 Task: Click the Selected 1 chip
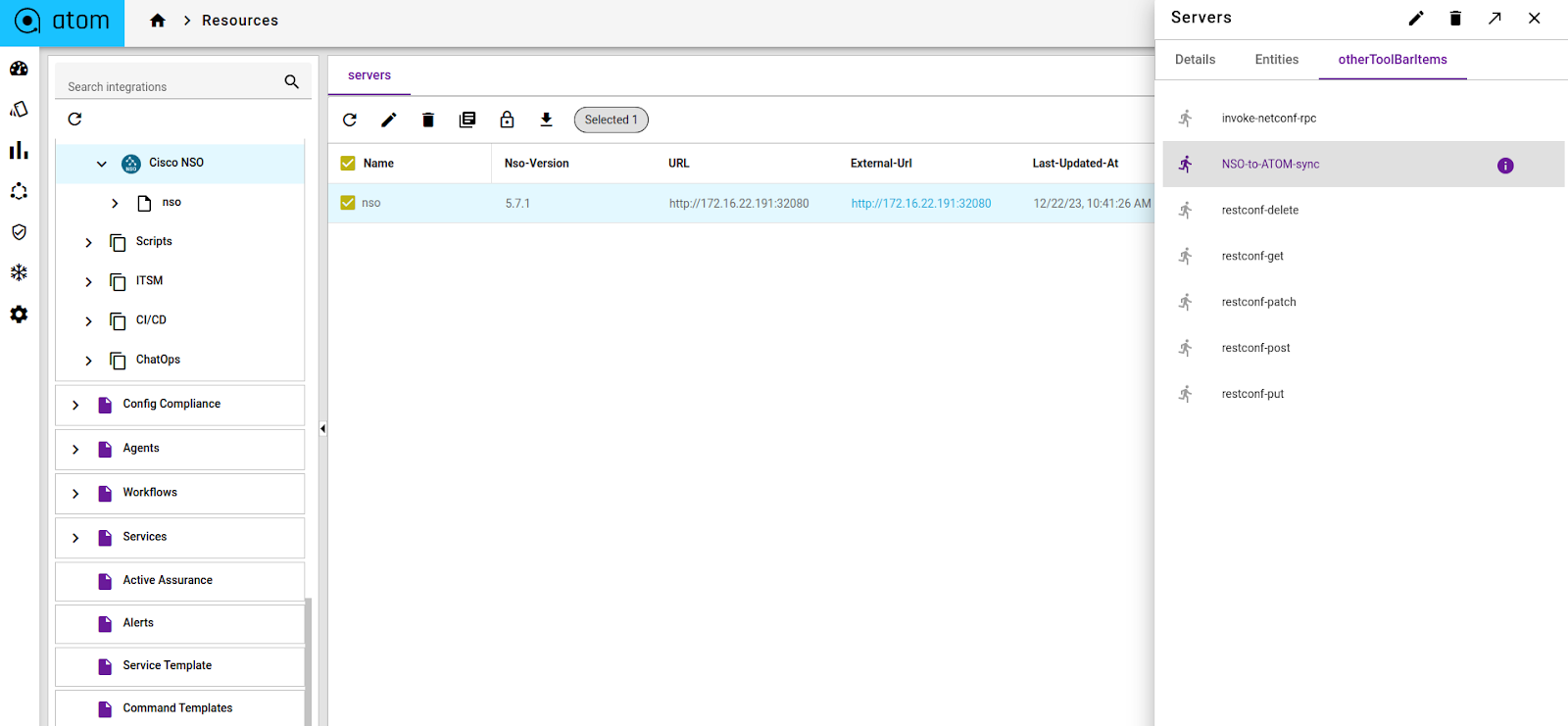612,120
